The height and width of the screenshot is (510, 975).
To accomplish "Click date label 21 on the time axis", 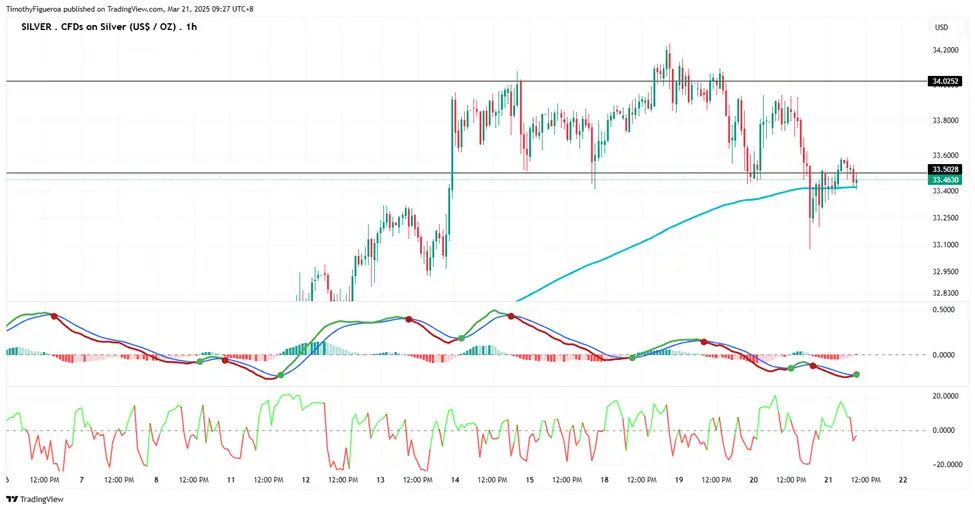I will 828,480.
